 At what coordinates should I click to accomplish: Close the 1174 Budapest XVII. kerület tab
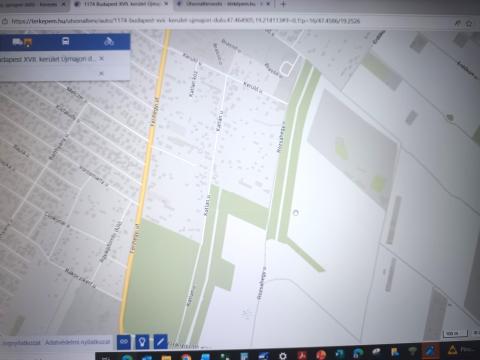(x=166, y=4)
